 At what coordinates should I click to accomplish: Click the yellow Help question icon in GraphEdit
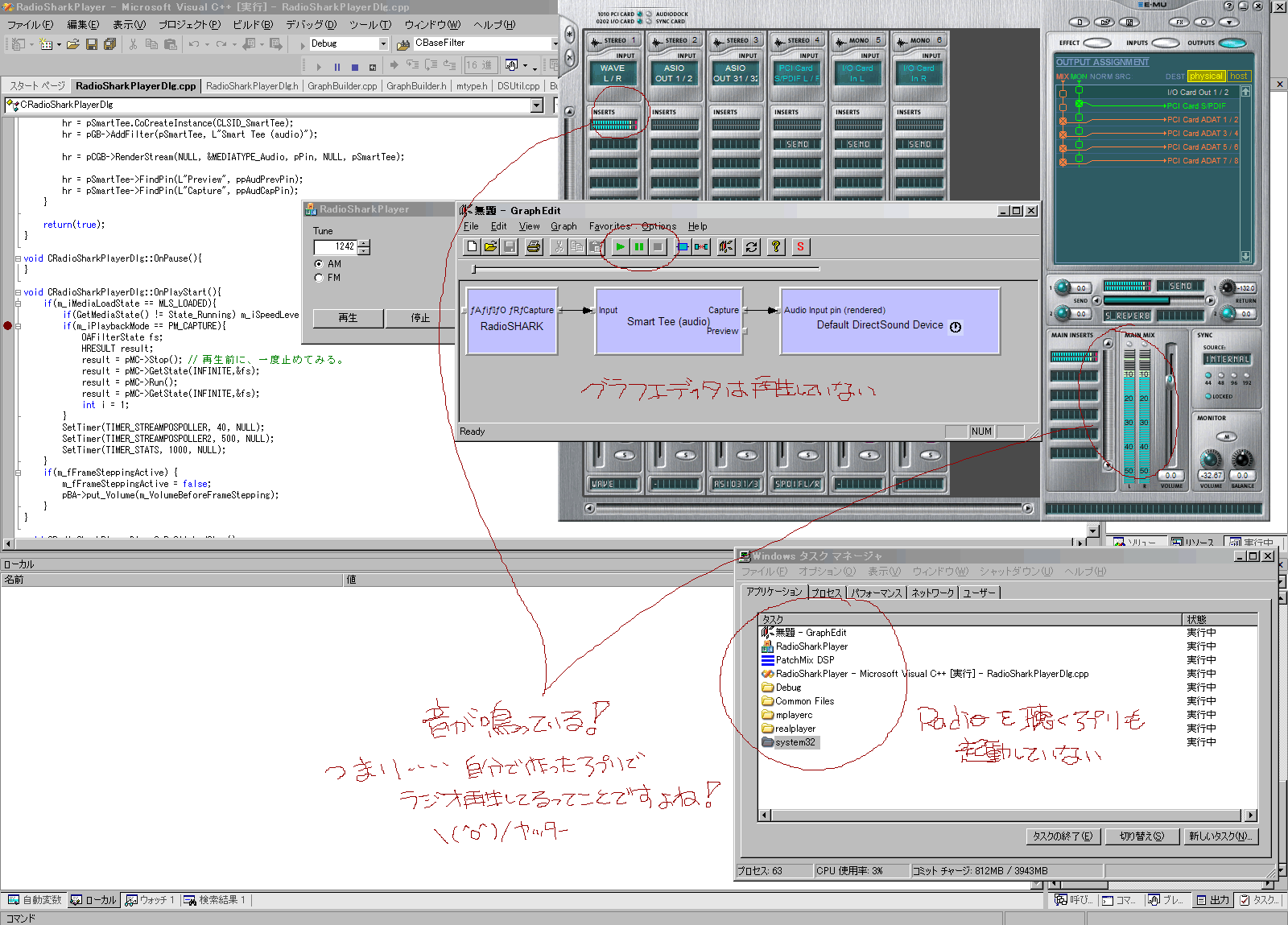pos(776,247)
